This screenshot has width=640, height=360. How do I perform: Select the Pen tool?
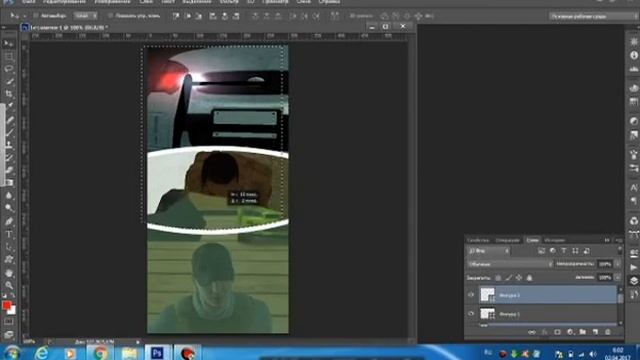coord(9,222)
